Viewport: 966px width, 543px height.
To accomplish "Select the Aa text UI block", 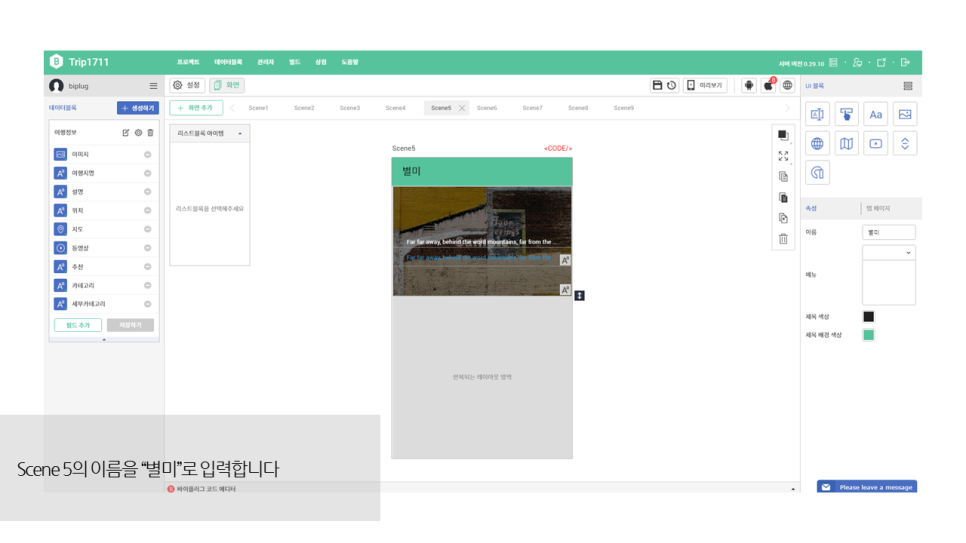I will point(875,114).
